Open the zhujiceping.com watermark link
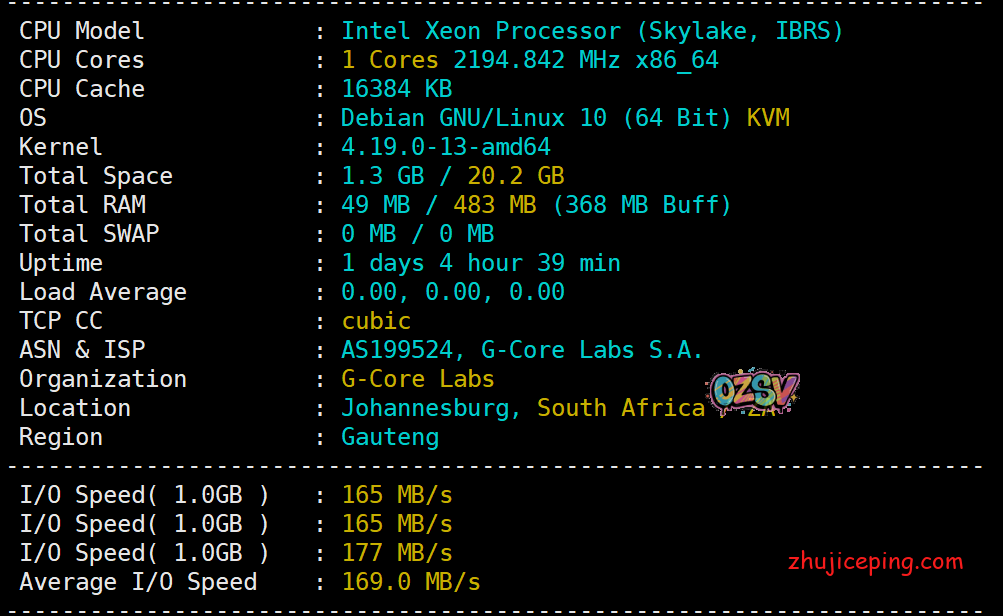Image resolution: width=1003 pixels, height=616 pixels. (875, 561)
